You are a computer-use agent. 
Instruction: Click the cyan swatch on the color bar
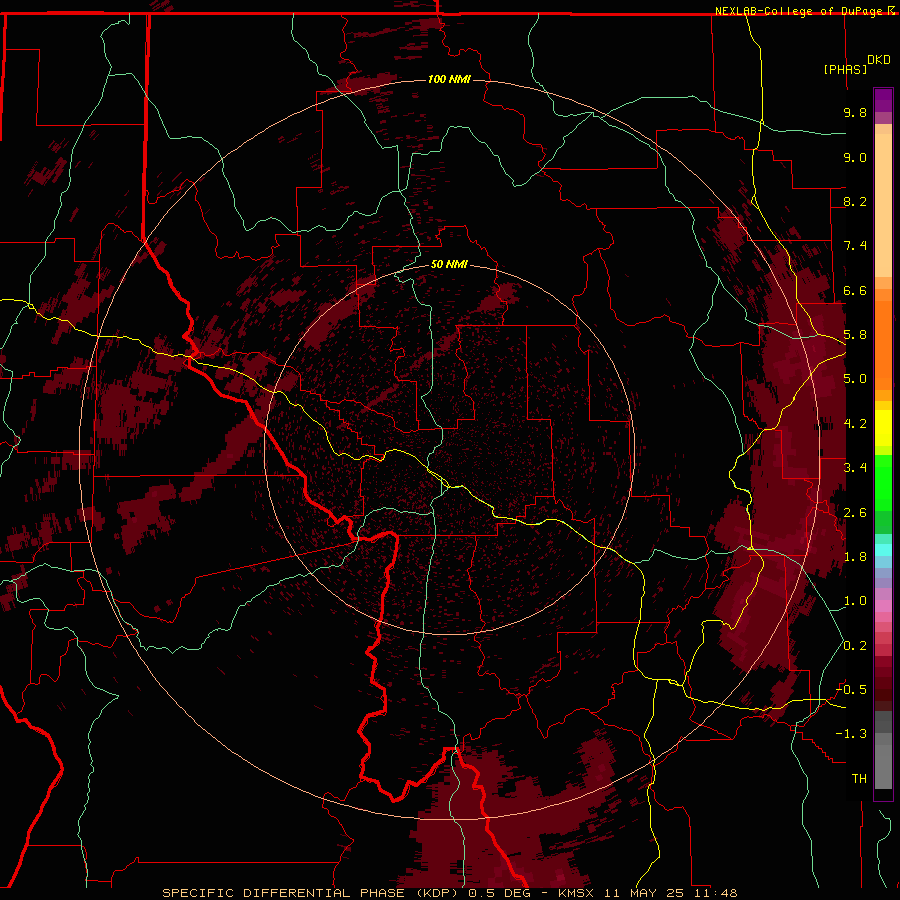point(883,549)
